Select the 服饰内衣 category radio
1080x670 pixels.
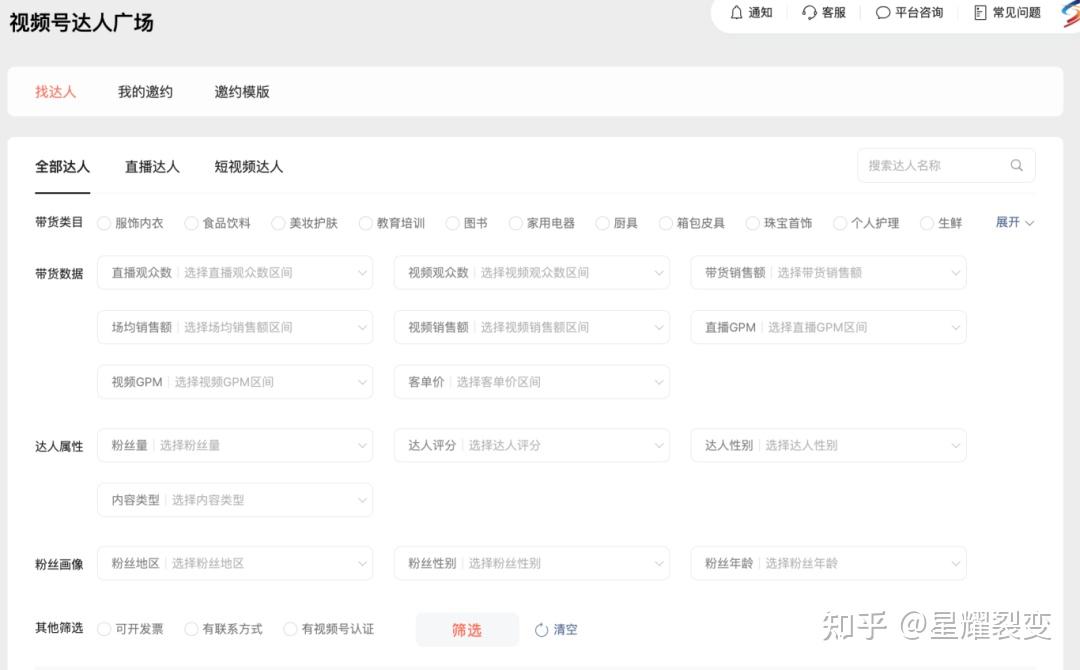click(104, 223)
